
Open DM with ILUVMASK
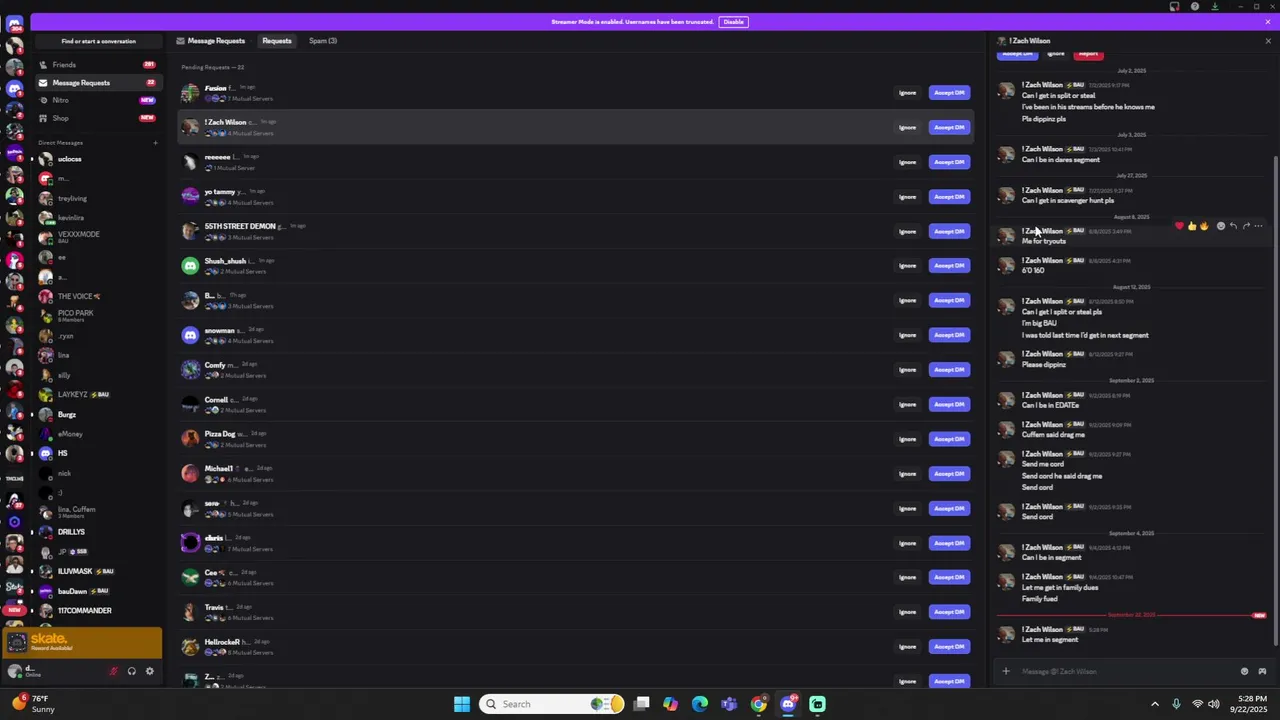[96, 571]
